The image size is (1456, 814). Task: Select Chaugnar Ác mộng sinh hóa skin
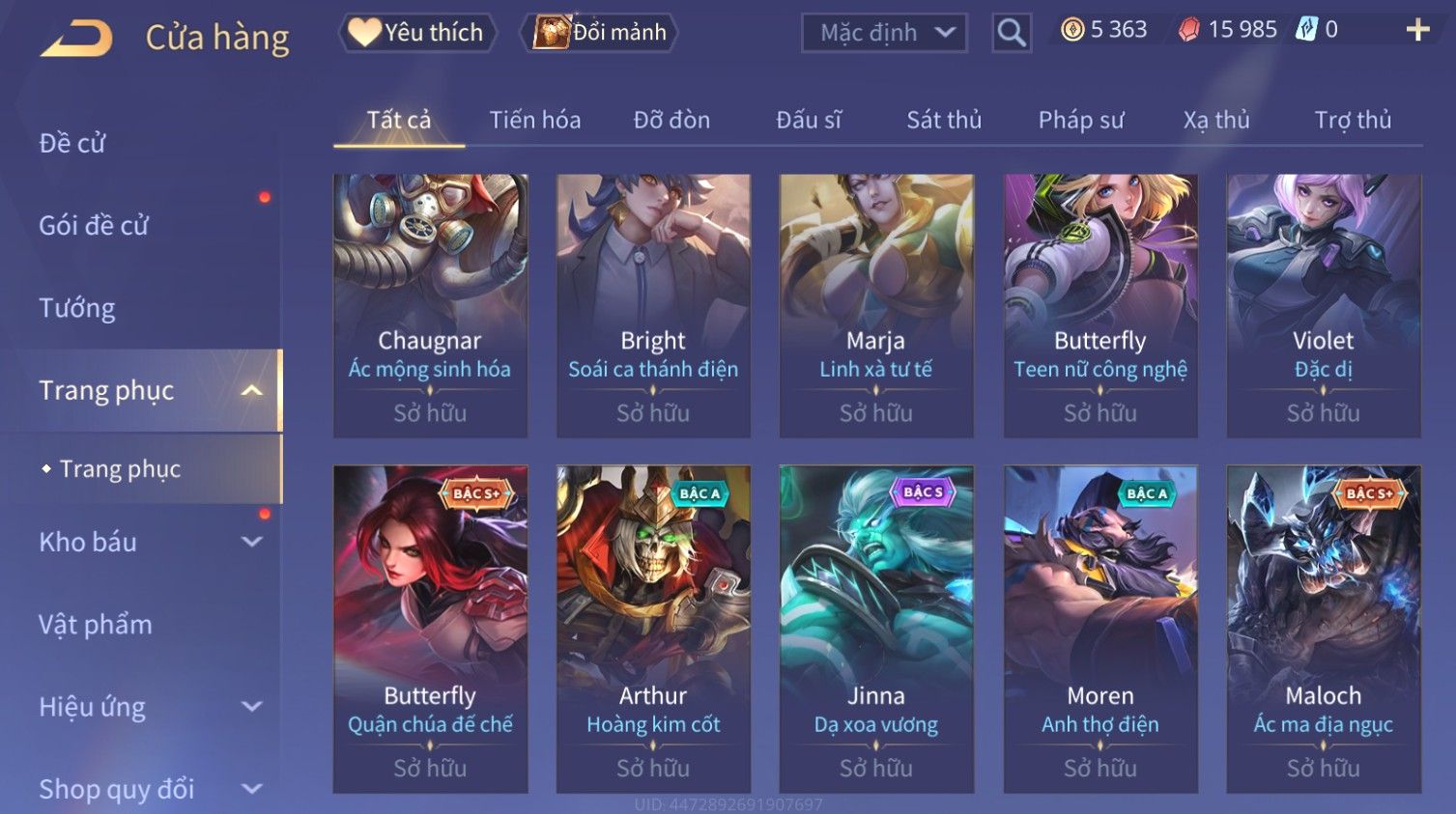click(x=431, y=306)
